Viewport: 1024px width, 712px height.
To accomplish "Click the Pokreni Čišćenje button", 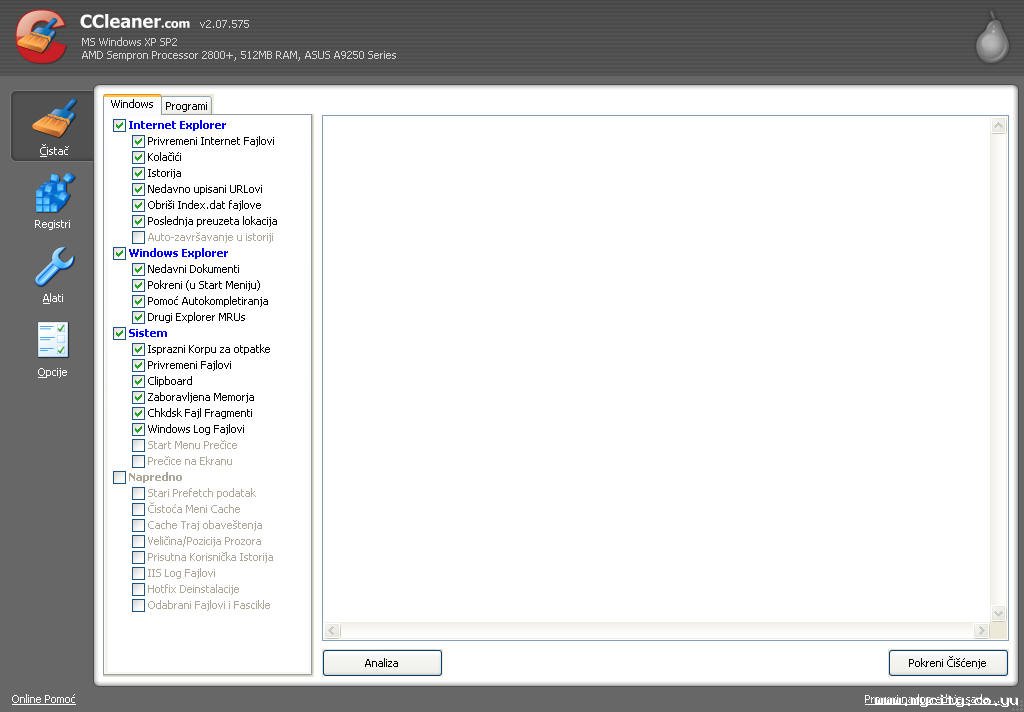I will 948,662.
